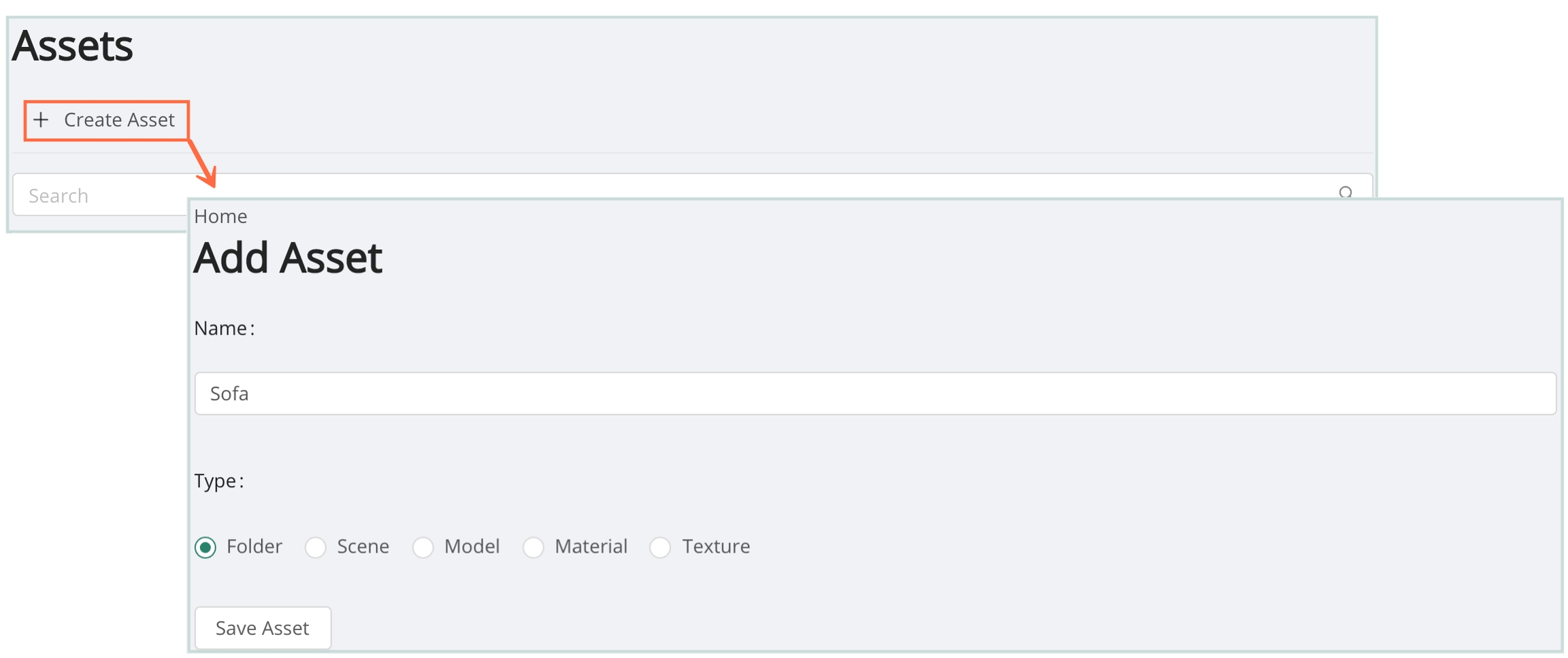Screen dimensions: 1568x658
Task: Choose the Material radio button
Action: pos(534,547)
